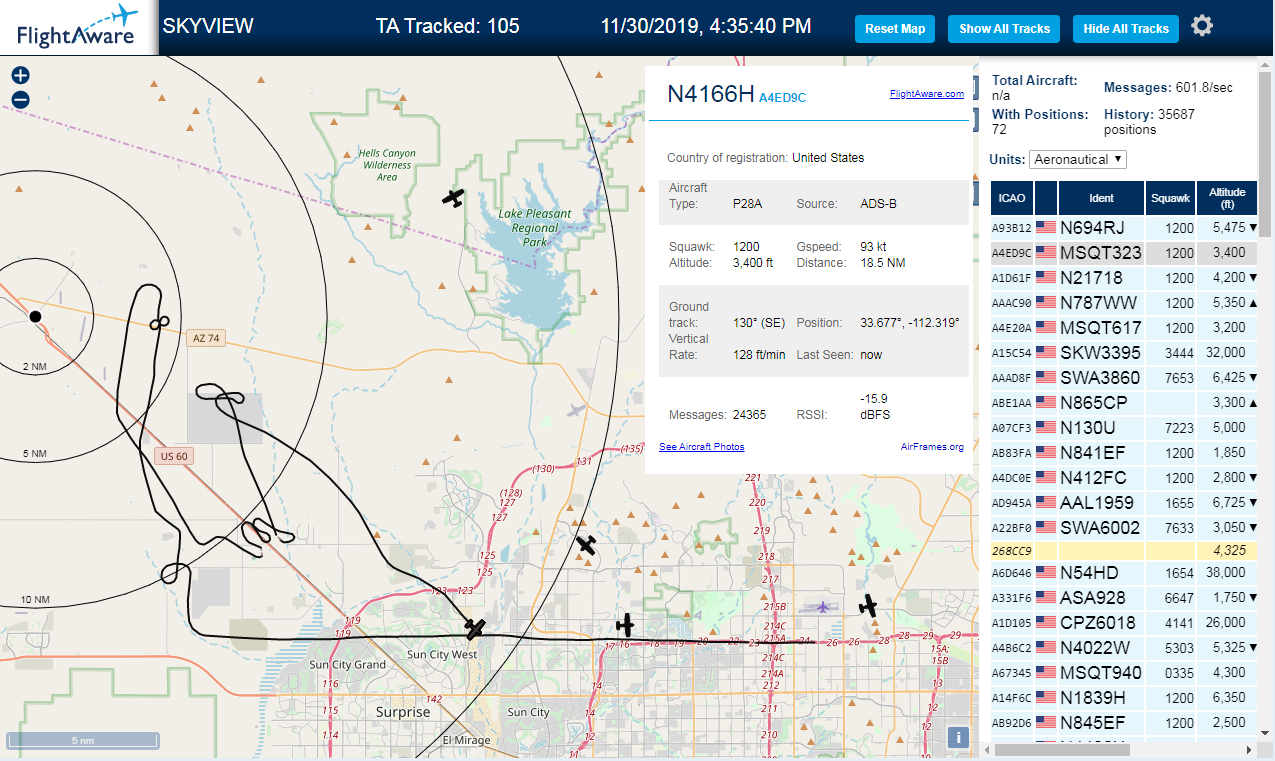Select the aircraft icon over Sun City West
The height and width of the screenshot is (761, 1275).
[x=475, y=629]
